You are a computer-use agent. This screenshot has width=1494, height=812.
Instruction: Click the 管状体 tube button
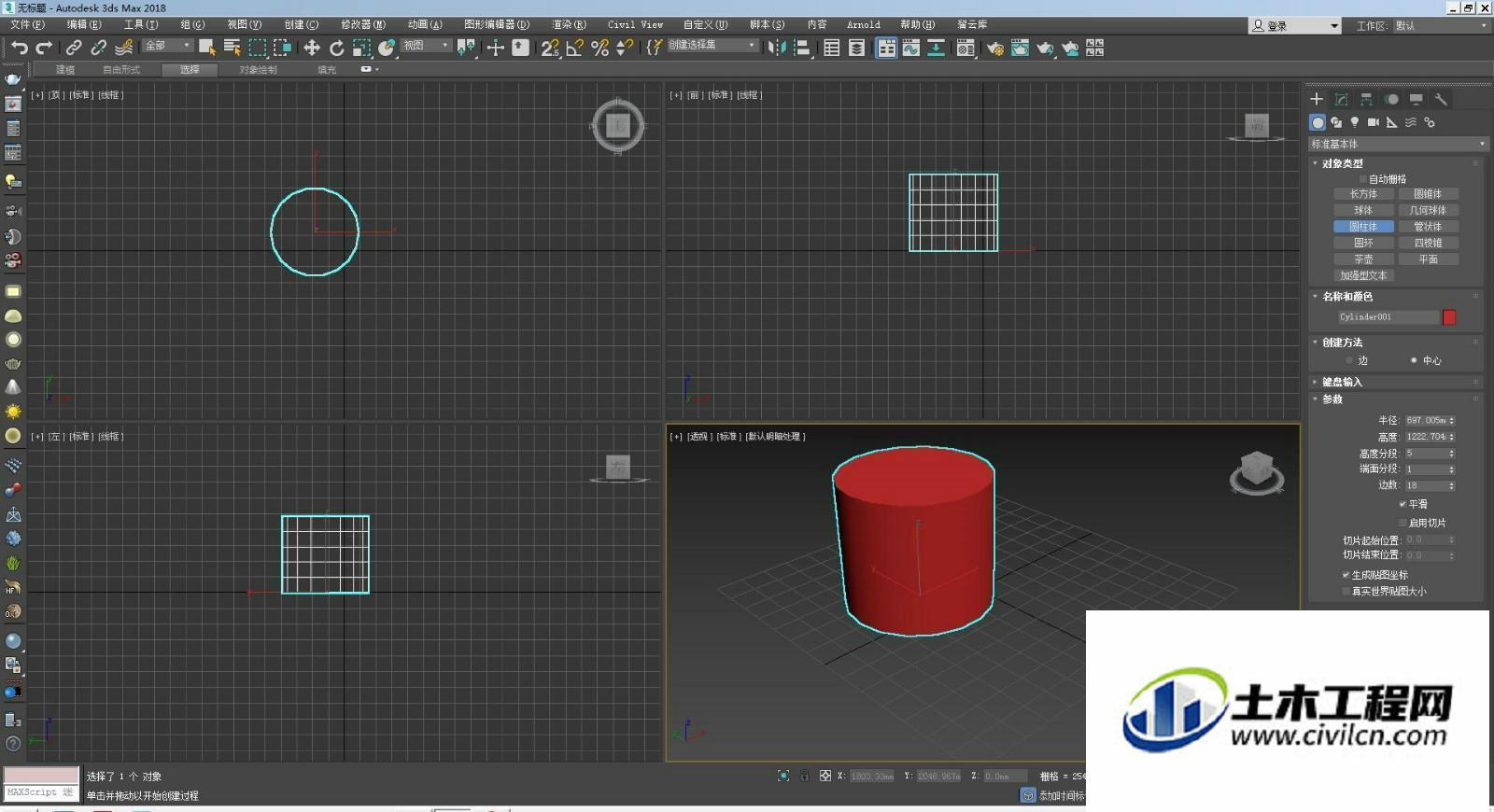pyautogui.click(x=1428, y=227)
